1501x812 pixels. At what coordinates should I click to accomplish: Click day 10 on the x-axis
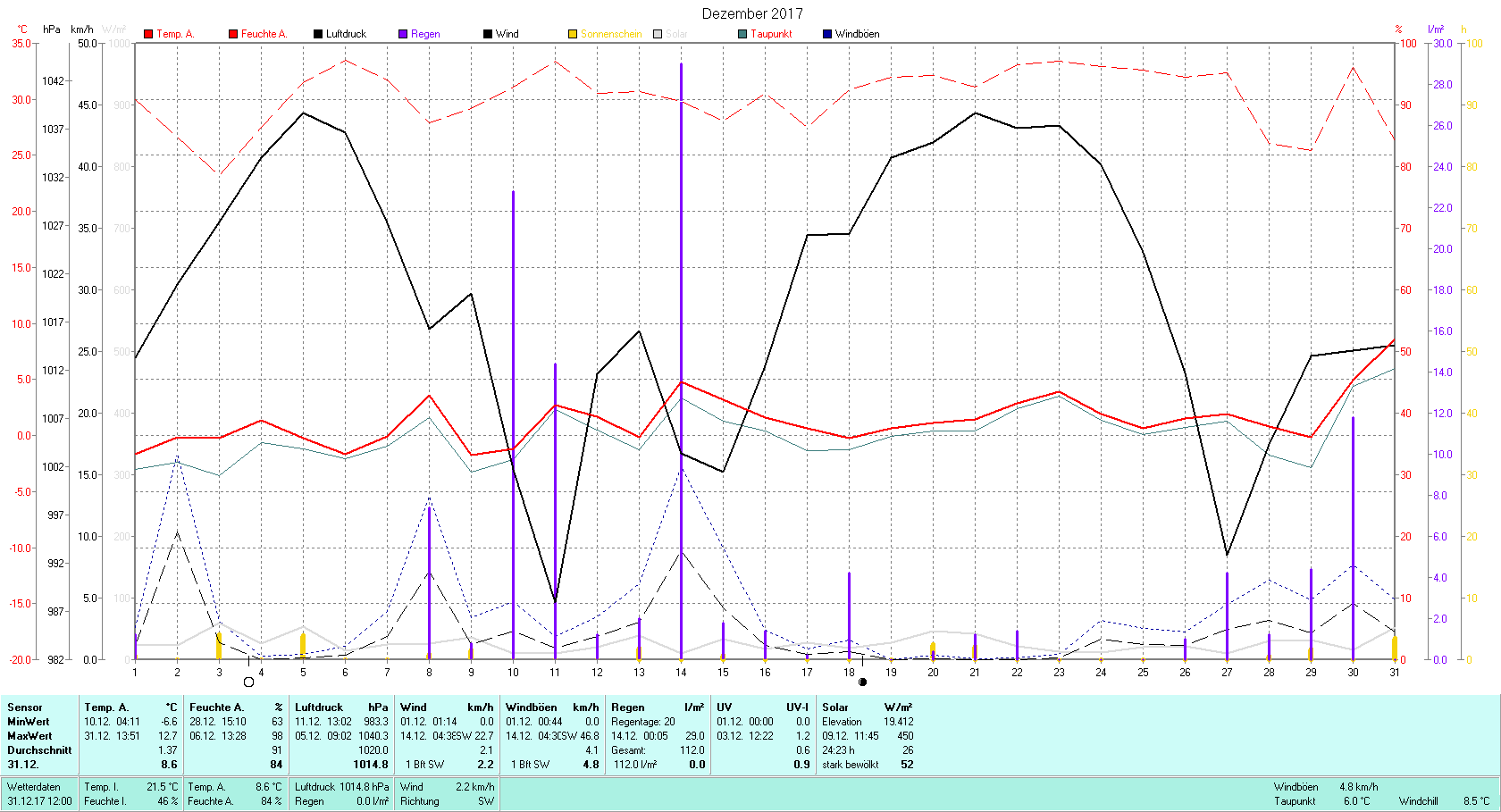pyautogui.click(x=513, y=673)
